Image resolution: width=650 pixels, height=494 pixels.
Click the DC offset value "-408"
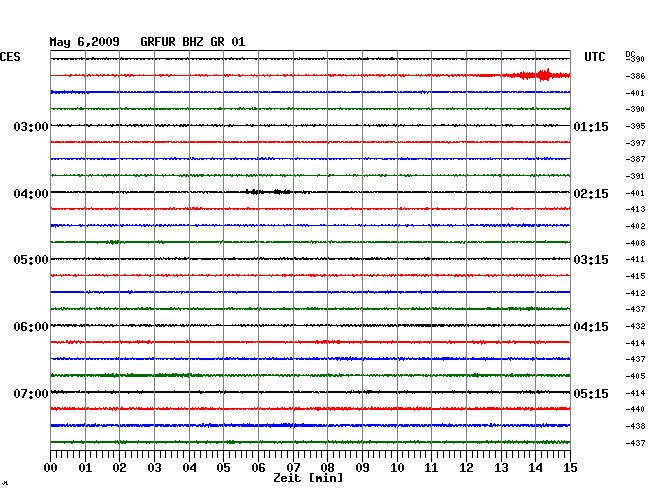pyautogui.click(x=635, y=243)
